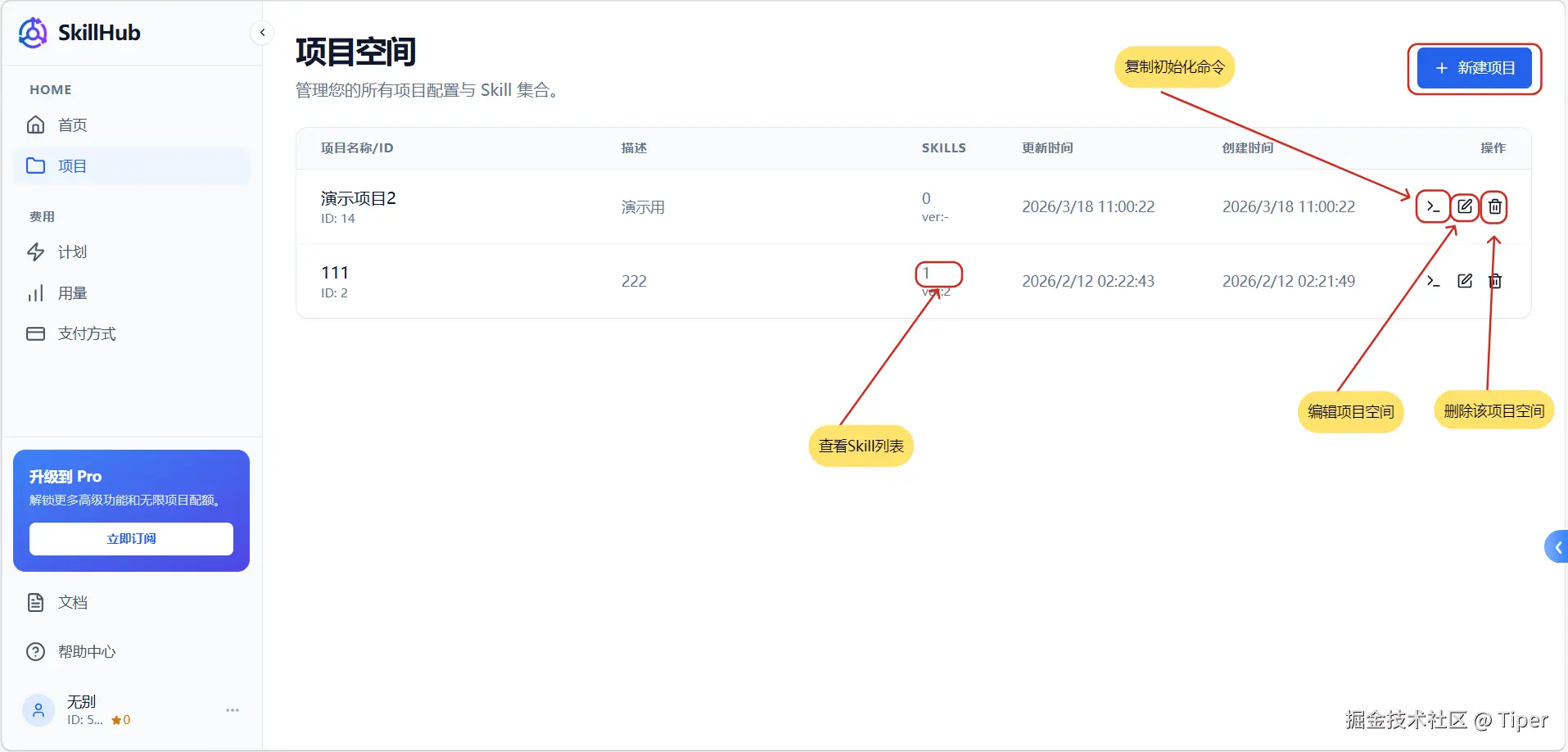The image size is (1568, 752).
Task: Open the 首页 home page
Action: coord(132,125)
